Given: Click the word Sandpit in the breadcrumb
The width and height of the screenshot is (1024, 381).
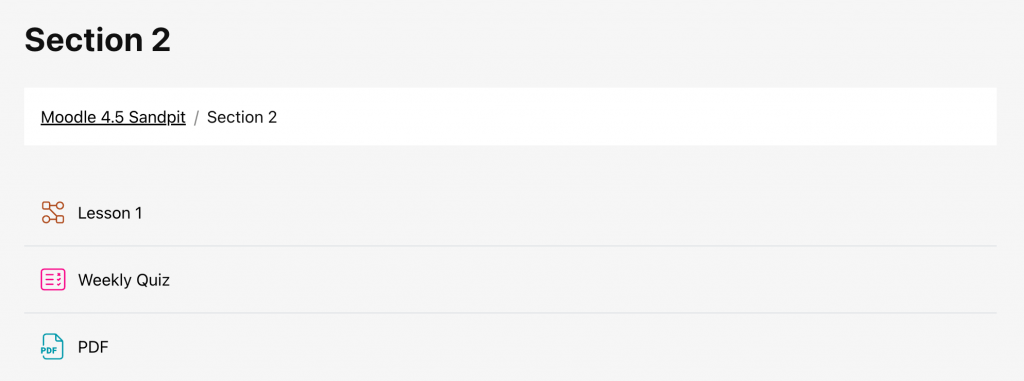Looking at the screenshot, I should pos(157,117).
